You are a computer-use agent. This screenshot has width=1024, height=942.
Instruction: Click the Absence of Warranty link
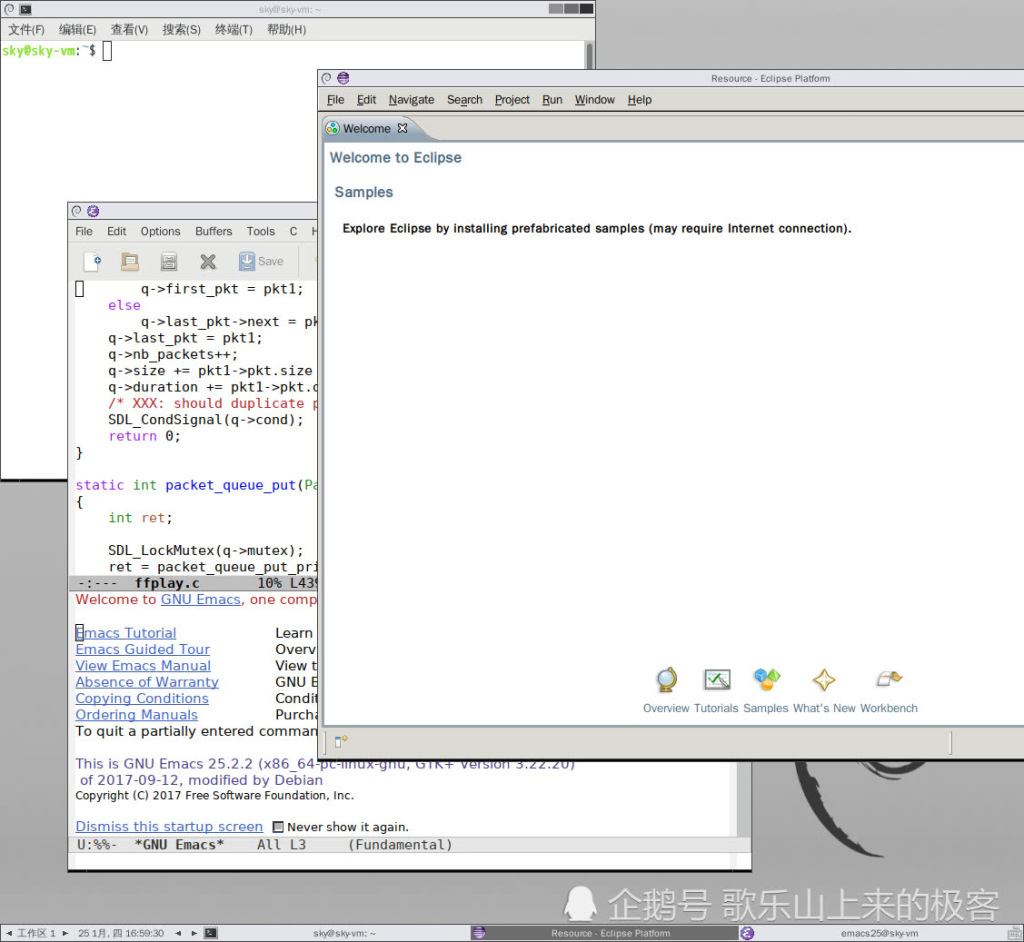(x=147, y=682)
